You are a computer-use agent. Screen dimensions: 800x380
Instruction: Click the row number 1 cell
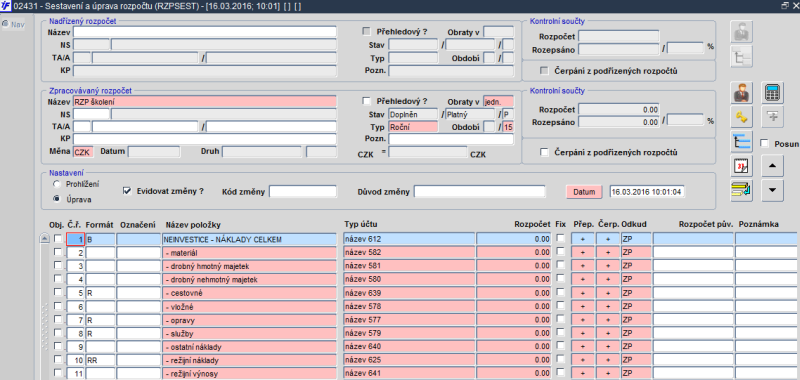tap(76, 239)
